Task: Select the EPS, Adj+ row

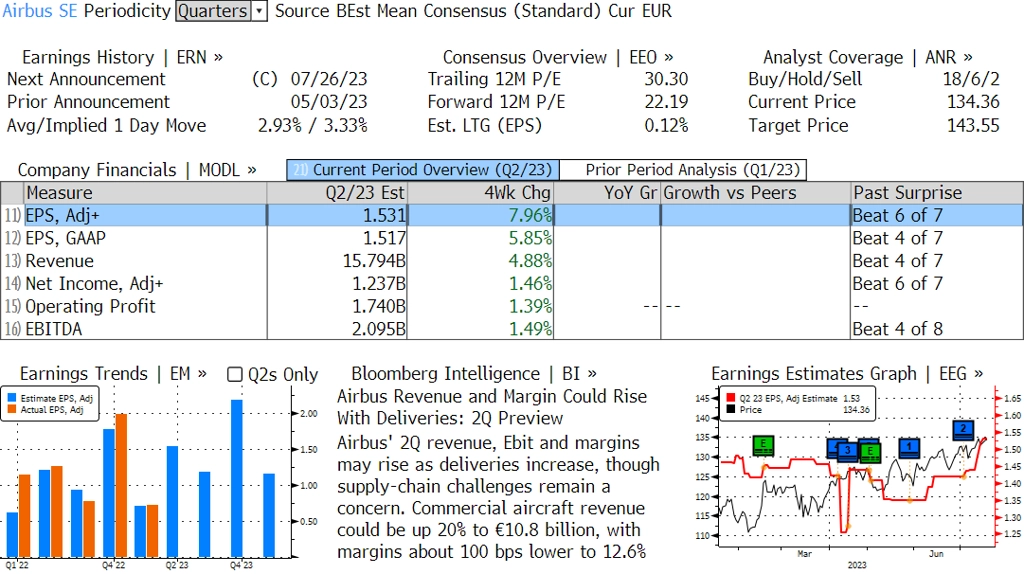Action: pyautogui.click(x=512, y=215)
